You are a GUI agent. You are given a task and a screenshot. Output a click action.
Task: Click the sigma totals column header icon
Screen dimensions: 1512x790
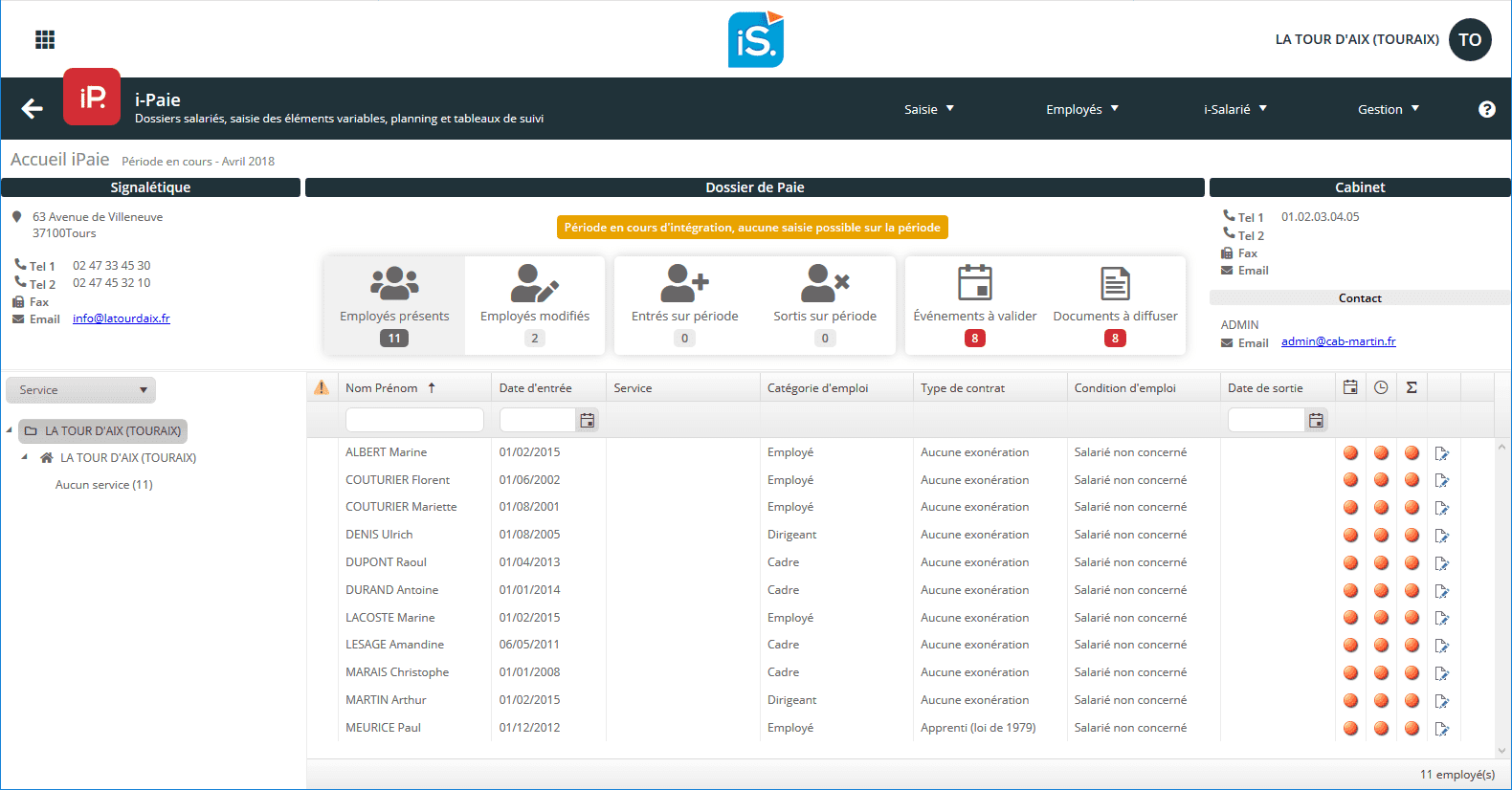click(1412, 387)
